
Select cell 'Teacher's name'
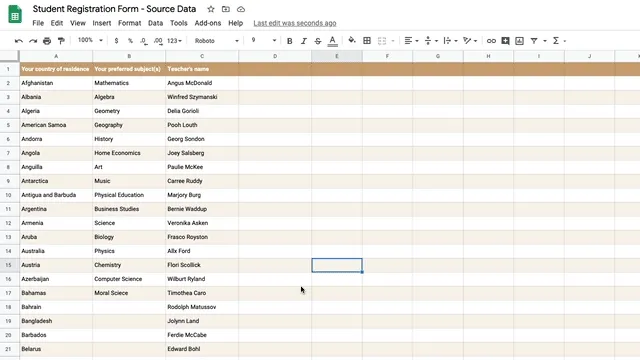202,69
